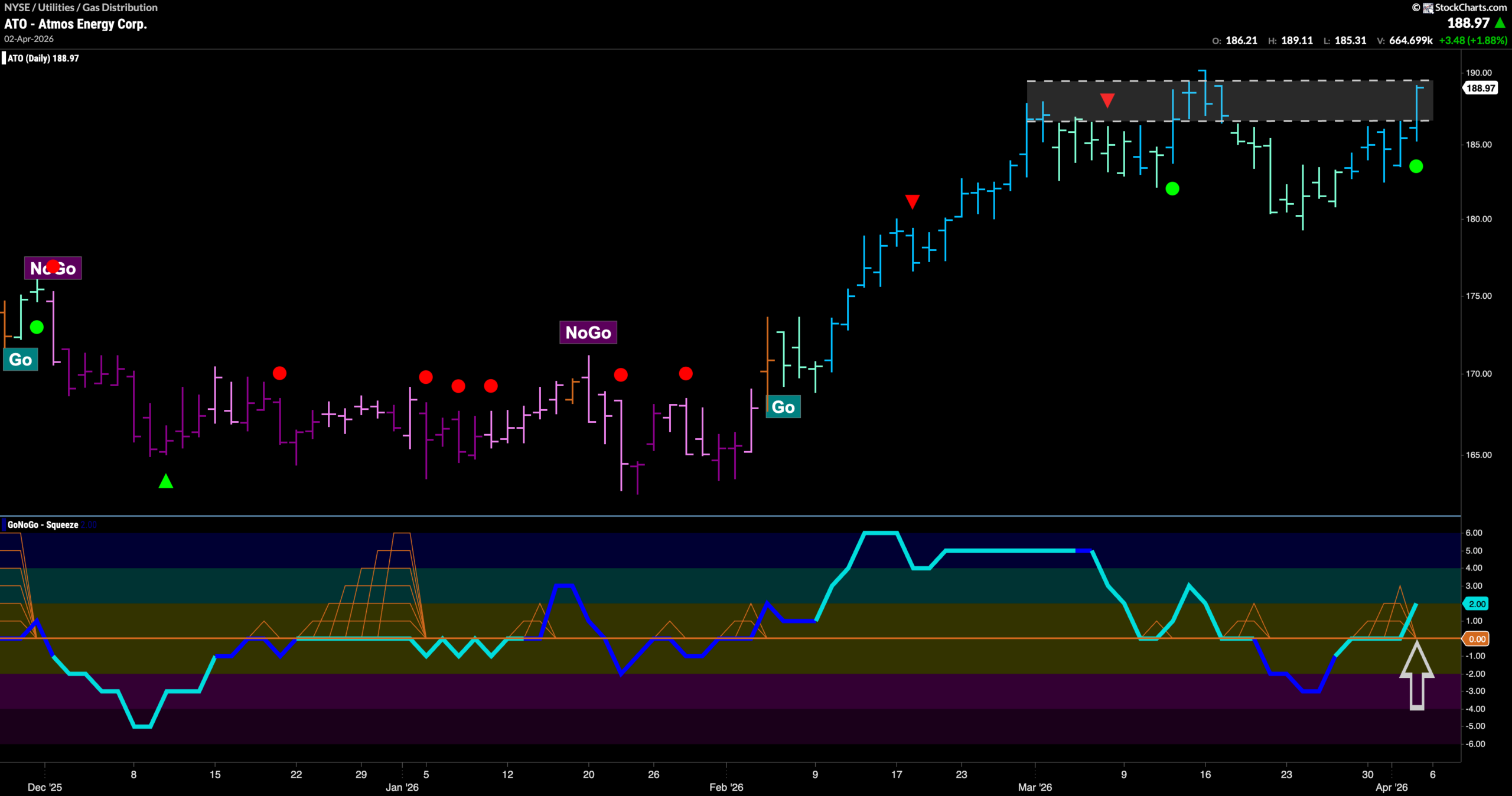This screenshot has width=1512, height=796.
Task: Click the cyan 2.00 oscillator value tag
Action: [x=1477, y=604]
